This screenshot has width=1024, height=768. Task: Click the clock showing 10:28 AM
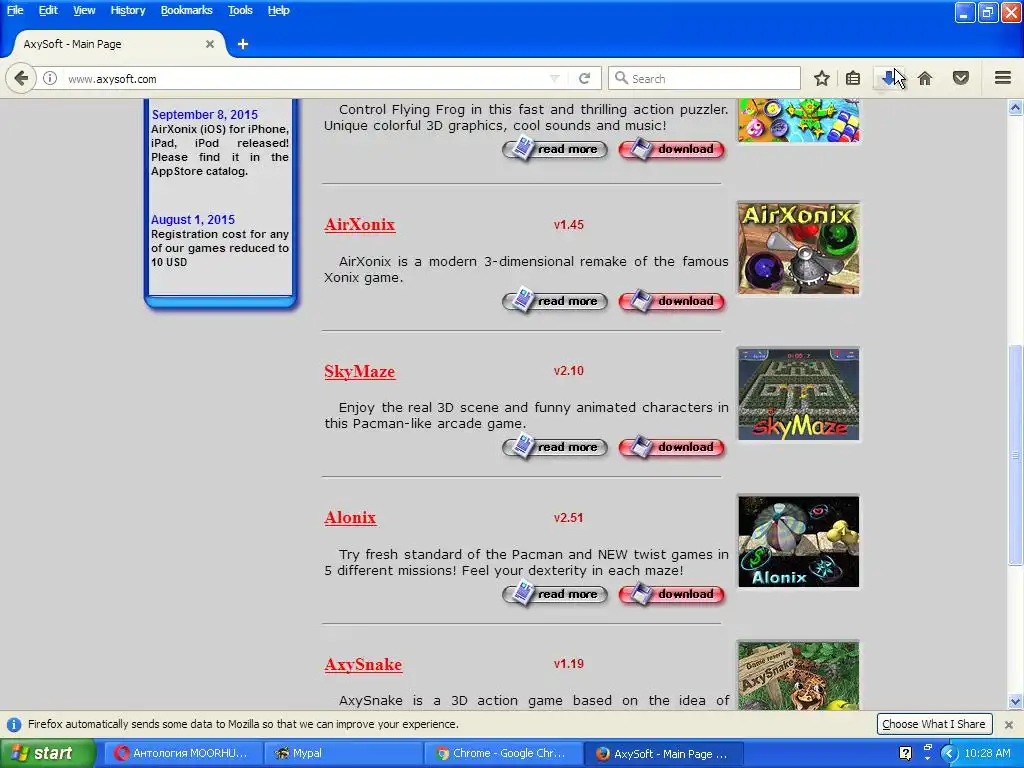987,754
